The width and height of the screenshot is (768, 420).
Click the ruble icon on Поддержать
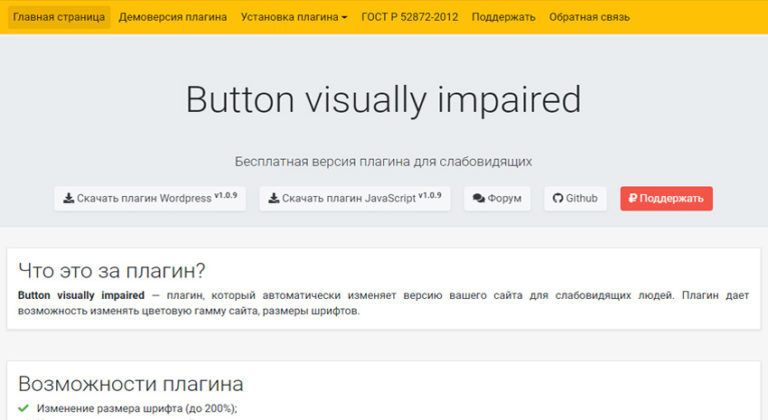point(633,198)
